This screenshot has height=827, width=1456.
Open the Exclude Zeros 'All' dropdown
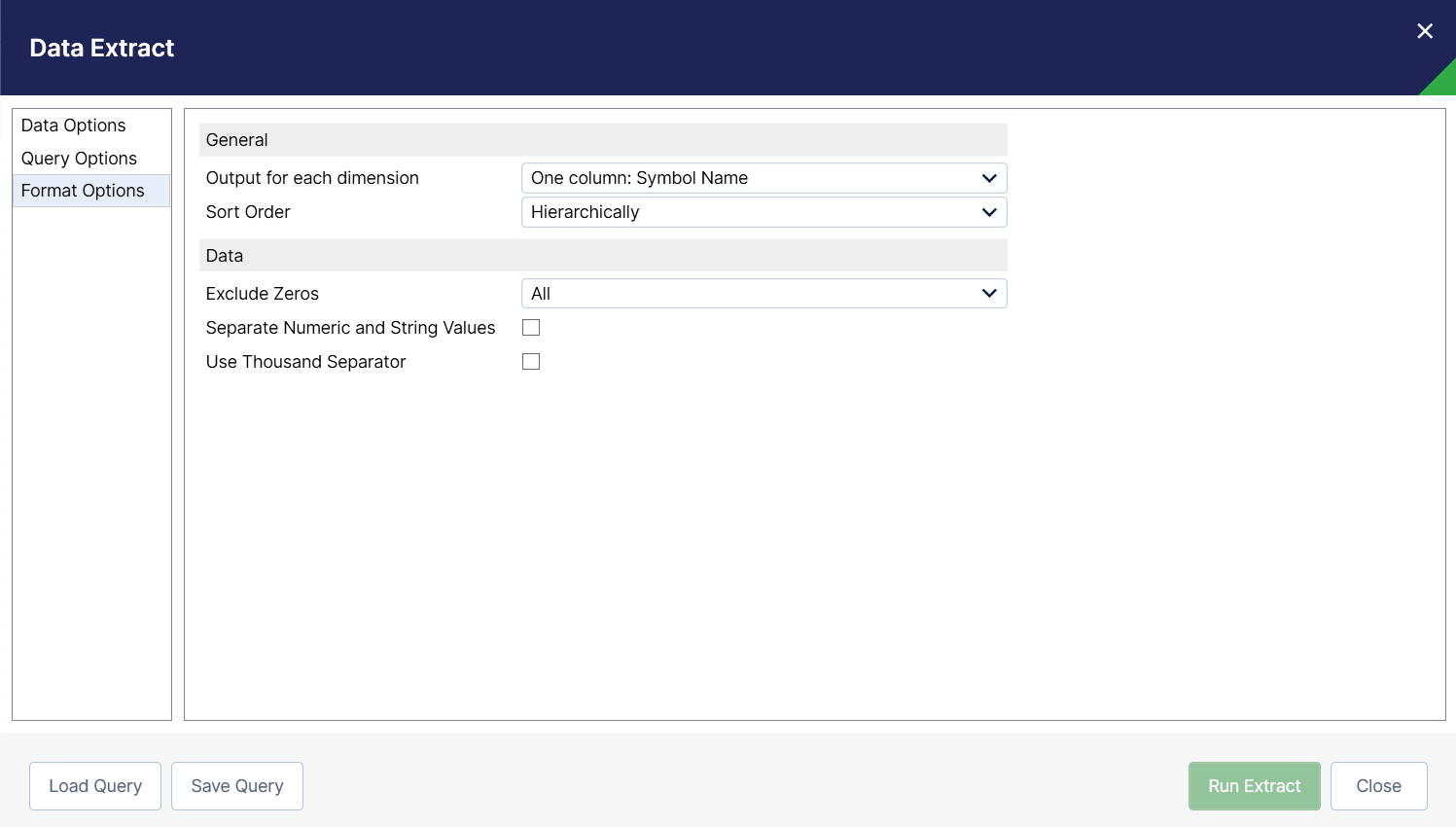tap(749, 294)
